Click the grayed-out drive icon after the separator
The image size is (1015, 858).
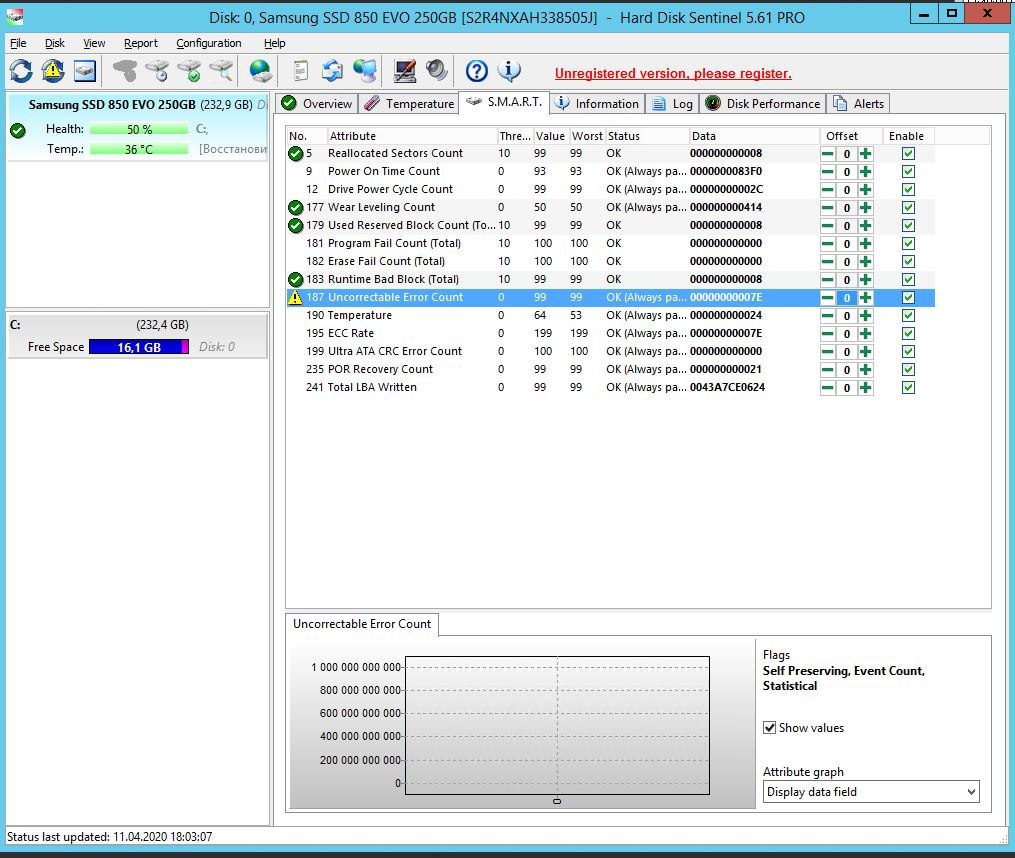[x=125, y=71]
